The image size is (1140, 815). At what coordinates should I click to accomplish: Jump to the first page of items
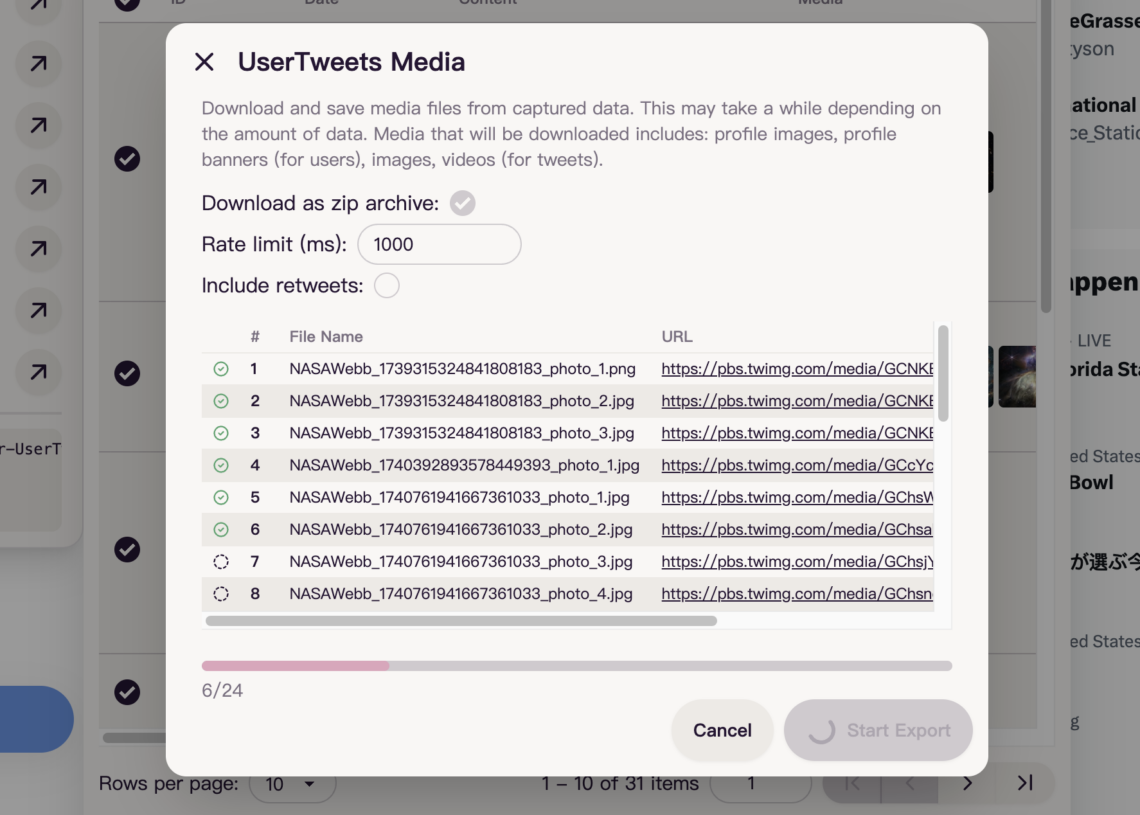[851, 783]
